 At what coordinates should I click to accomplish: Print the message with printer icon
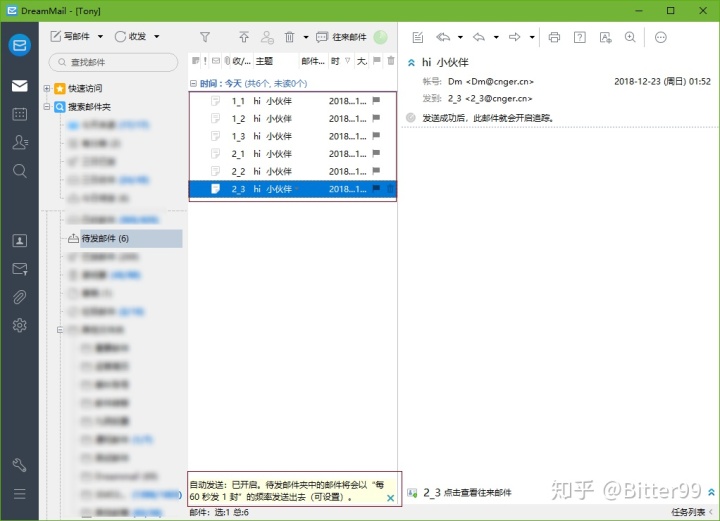pos(554,37)
